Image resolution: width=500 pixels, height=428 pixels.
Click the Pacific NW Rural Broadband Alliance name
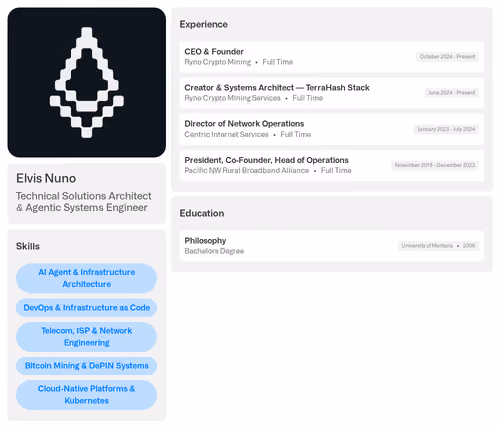247,170
